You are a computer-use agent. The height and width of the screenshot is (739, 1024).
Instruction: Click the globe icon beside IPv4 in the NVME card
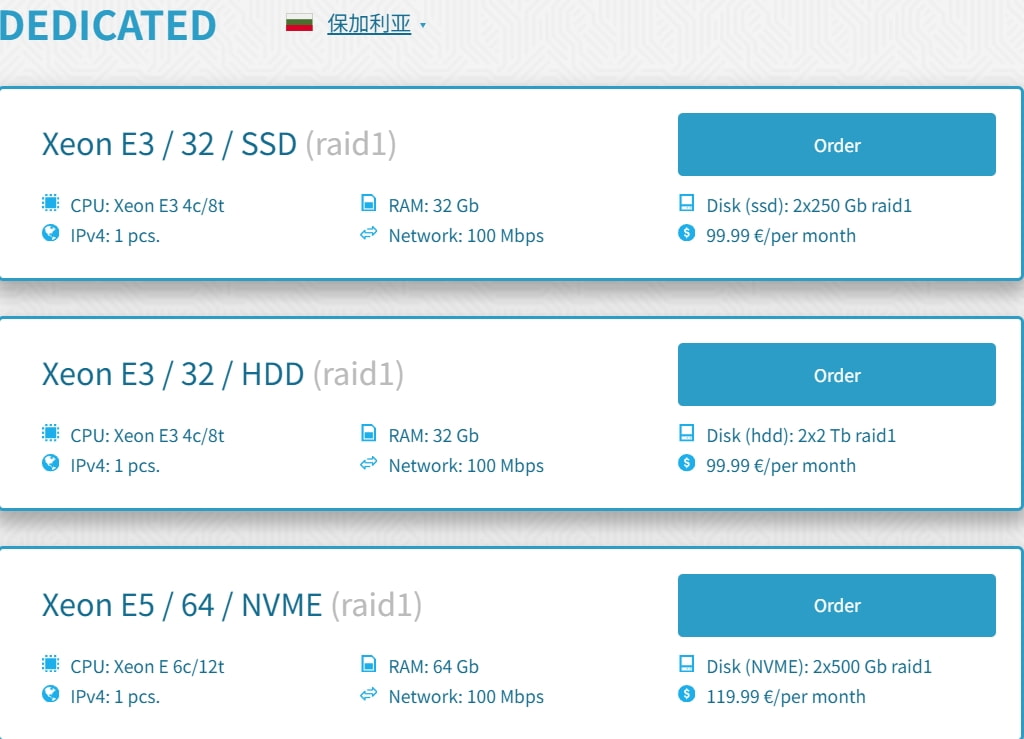click(51, 694)
